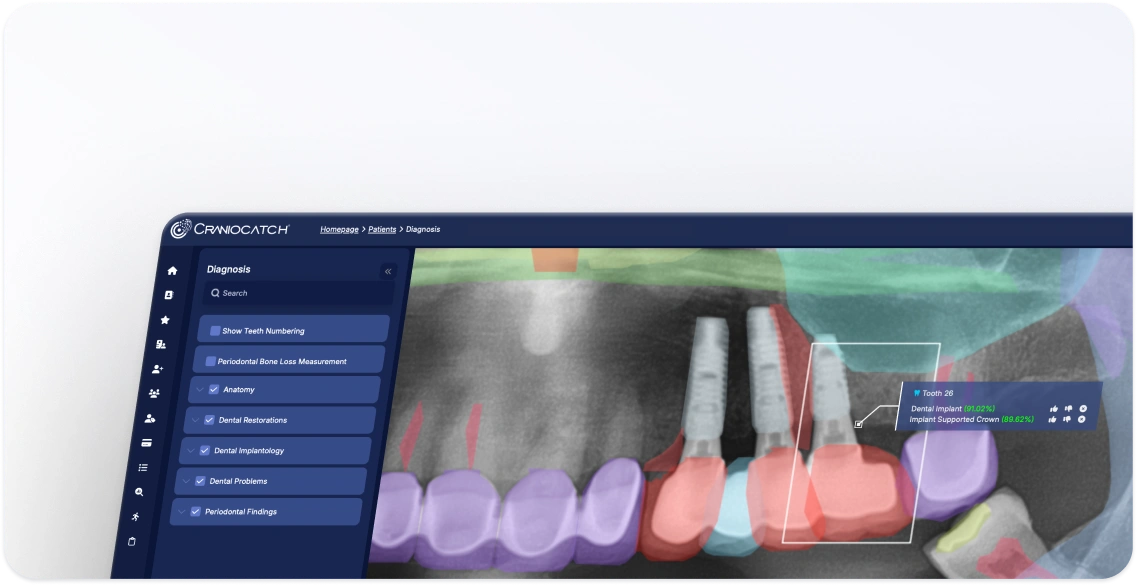Click the Implant Supported Crown (89.62%) finding text

pos(972,419)
